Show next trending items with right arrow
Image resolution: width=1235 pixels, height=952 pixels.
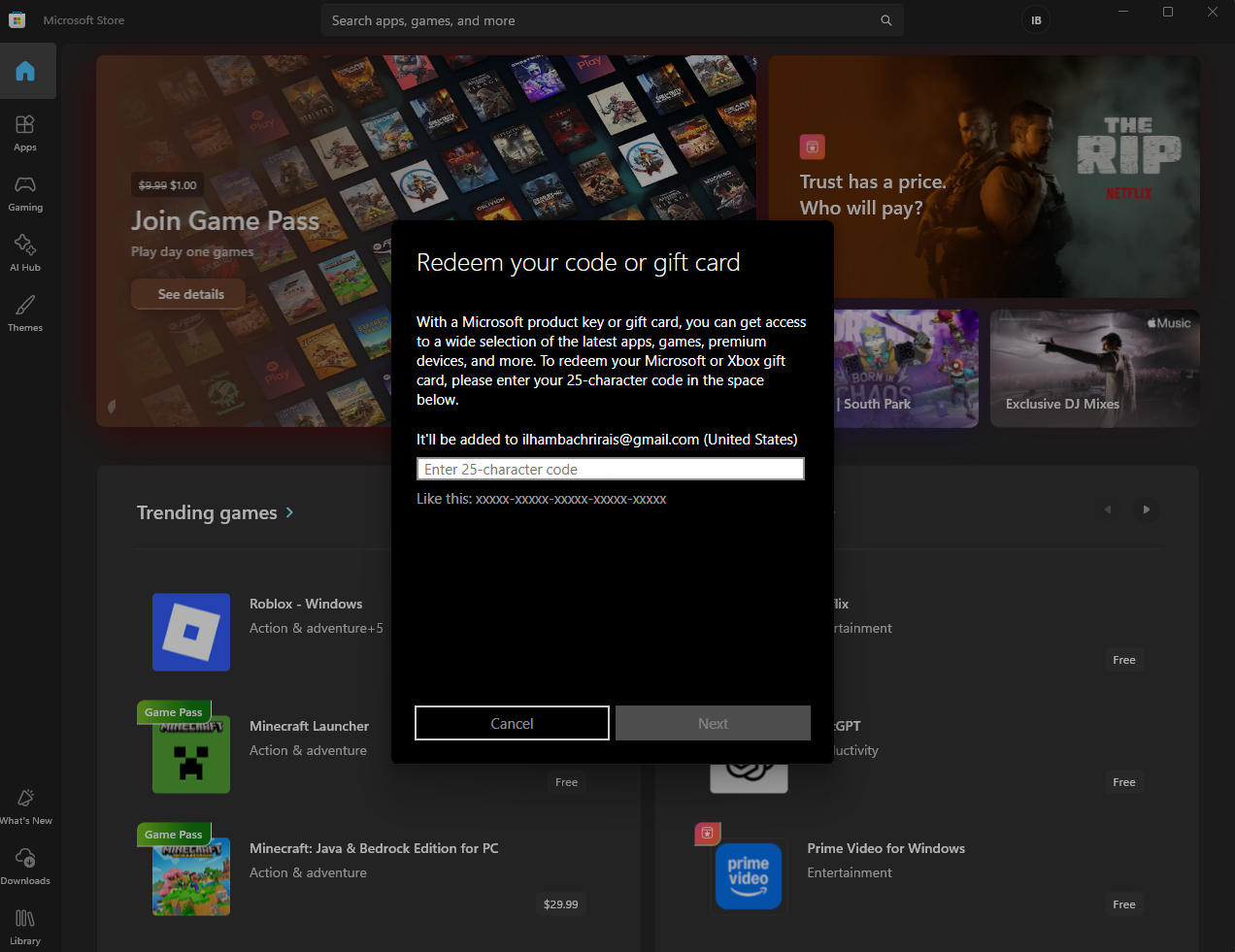point(1147,509)
